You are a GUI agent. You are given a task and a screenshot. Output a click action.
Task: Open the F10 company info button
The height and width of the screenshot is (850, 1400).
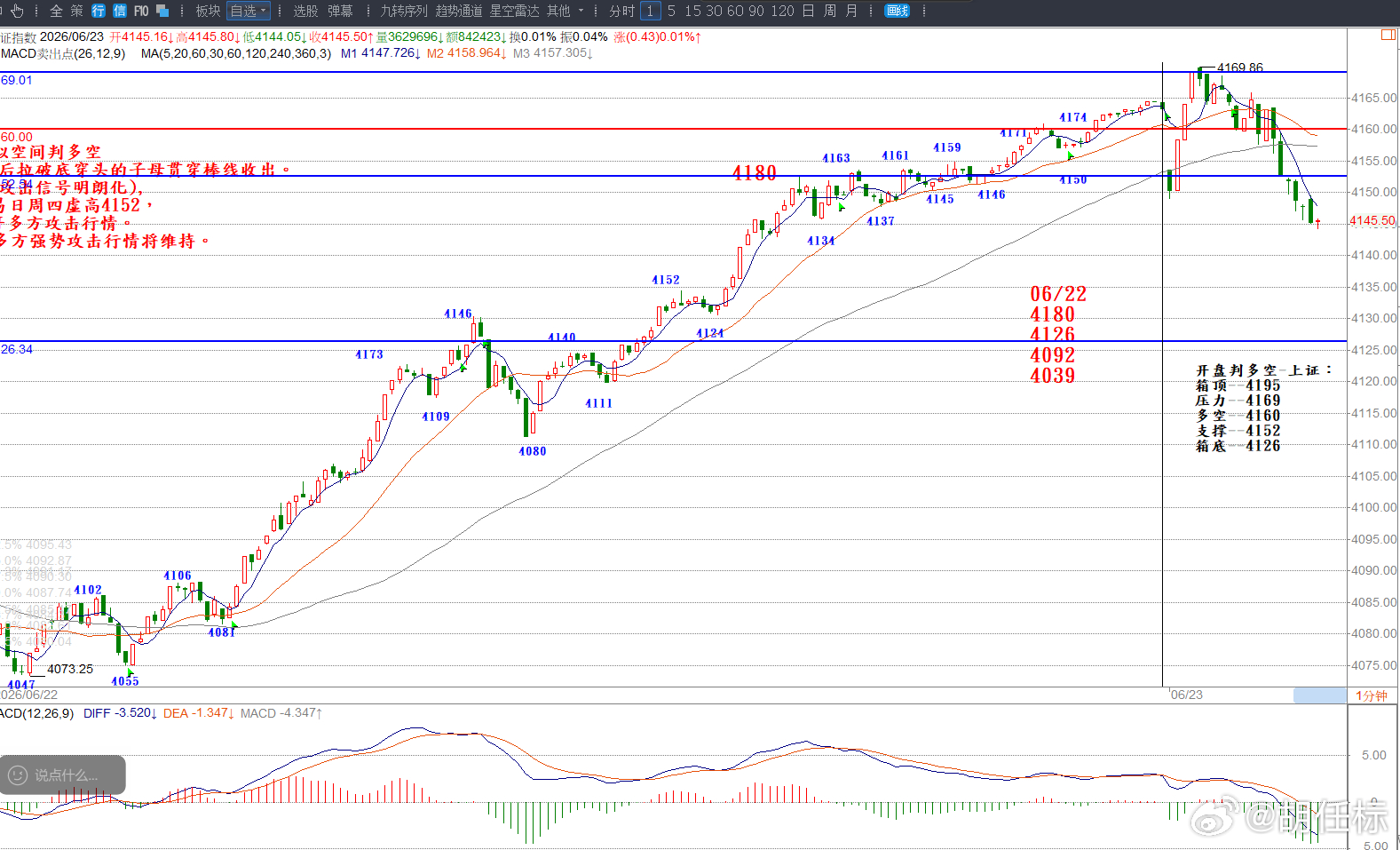tap(141, 11)
